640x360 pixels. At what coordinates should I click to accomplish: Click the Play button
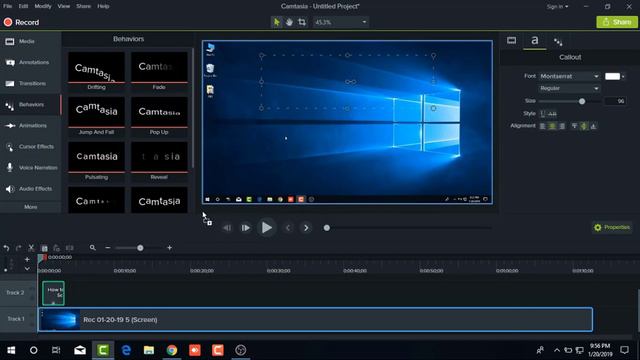pos(267,228)
